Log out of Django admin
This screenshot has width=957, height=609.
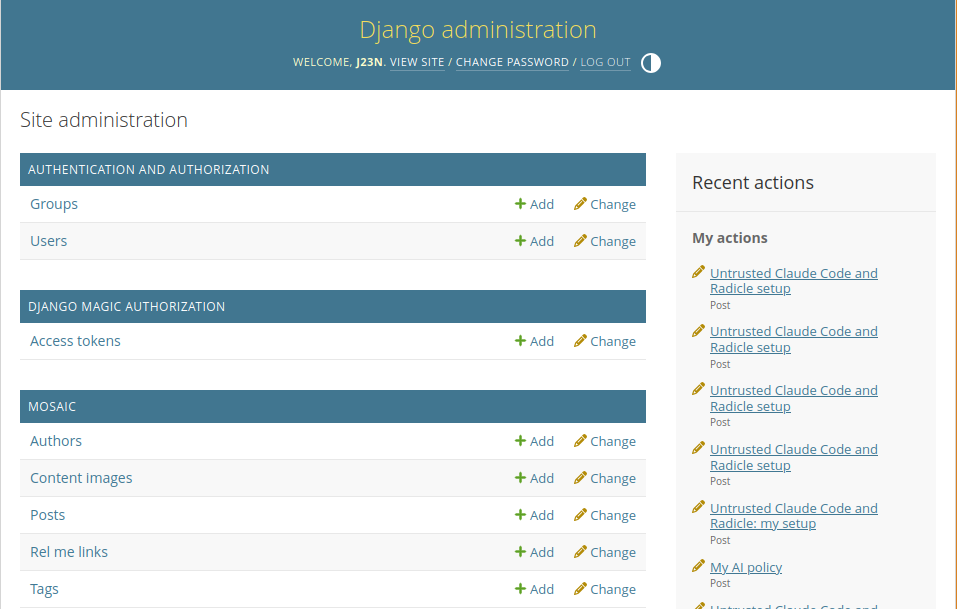click(x=605, y=62)
